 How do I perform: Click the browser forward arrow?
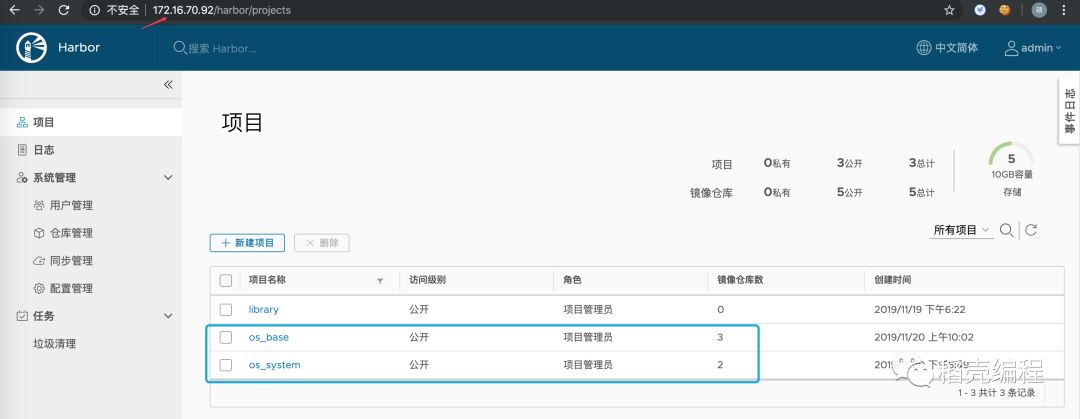click(39, 10)
